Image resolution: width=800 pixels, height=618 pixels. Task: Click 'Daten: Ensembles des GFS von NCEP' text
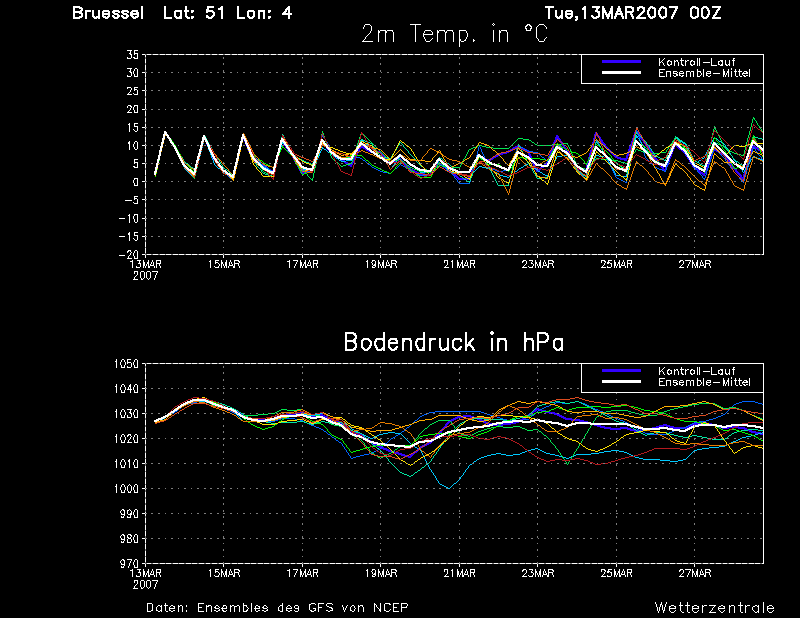point(277,608)
